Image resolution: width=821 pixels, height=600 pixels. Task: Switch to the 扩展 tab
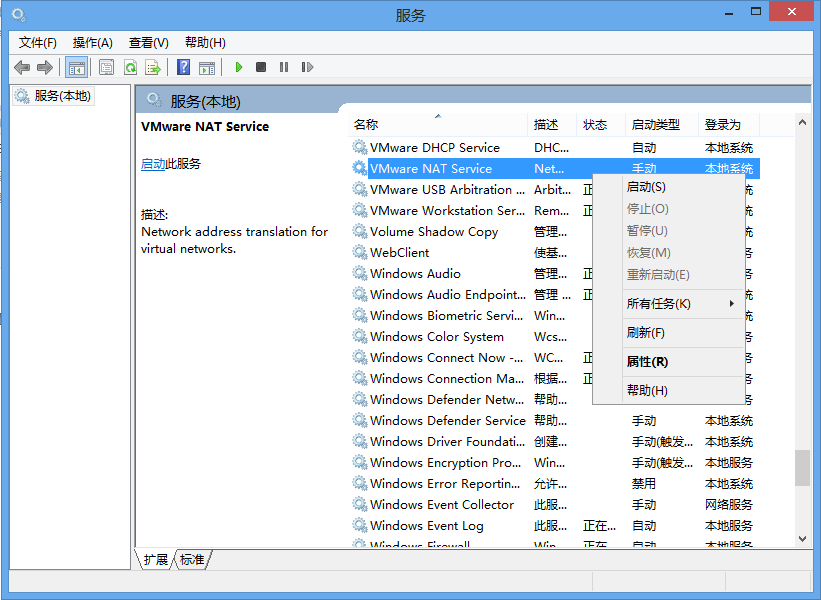click(155, 560)
